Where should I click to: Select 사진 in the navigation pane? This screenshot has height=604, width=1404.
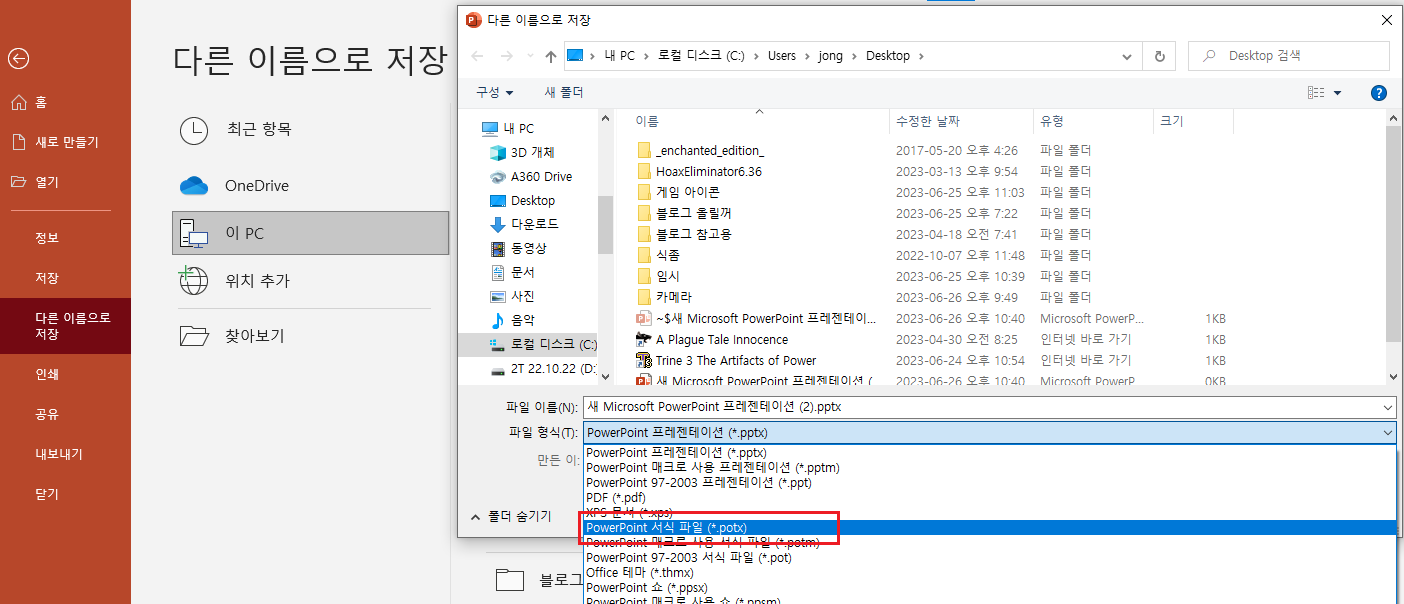point(522,297)
